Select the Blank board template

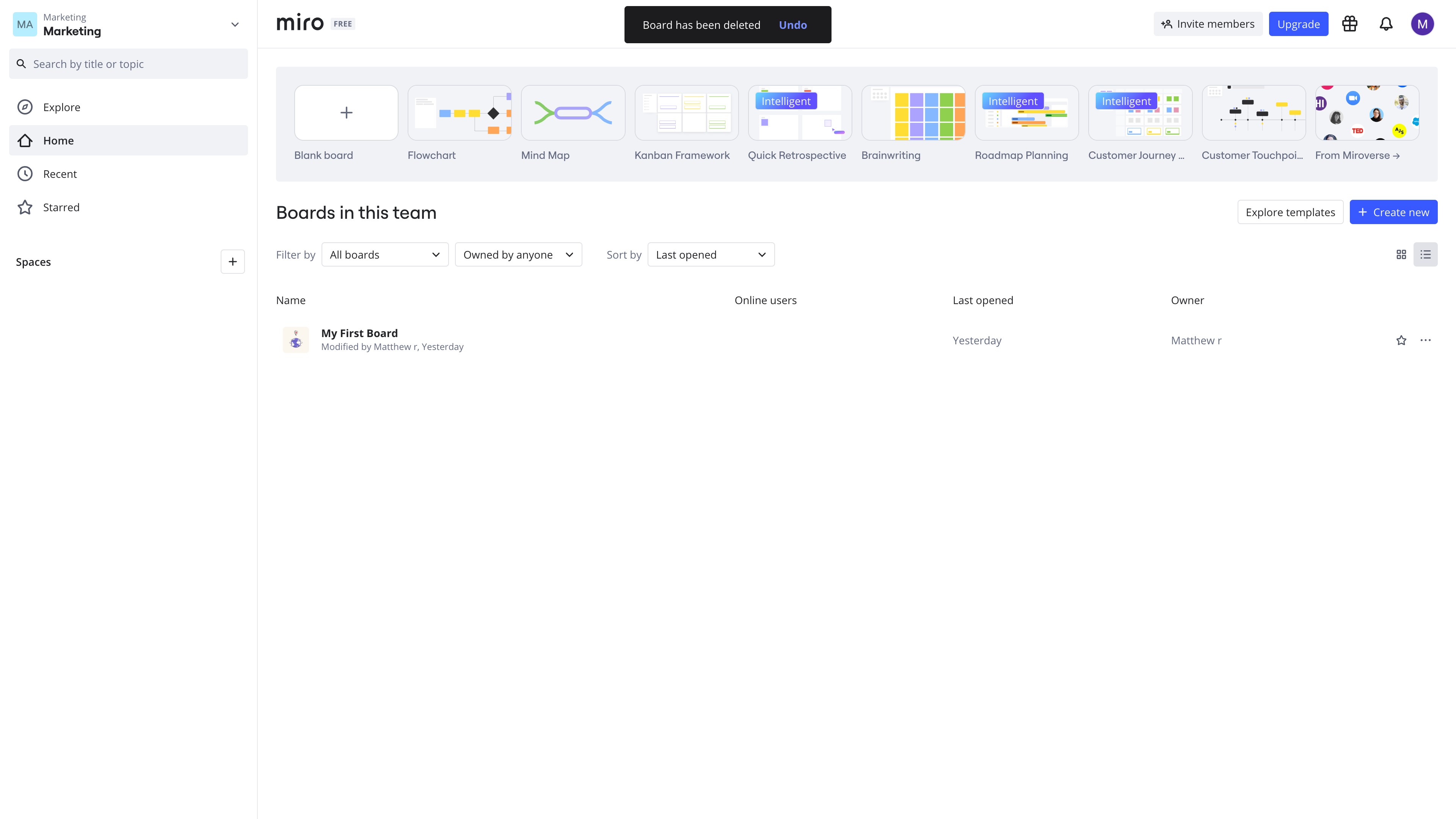(x=346, y=113)
